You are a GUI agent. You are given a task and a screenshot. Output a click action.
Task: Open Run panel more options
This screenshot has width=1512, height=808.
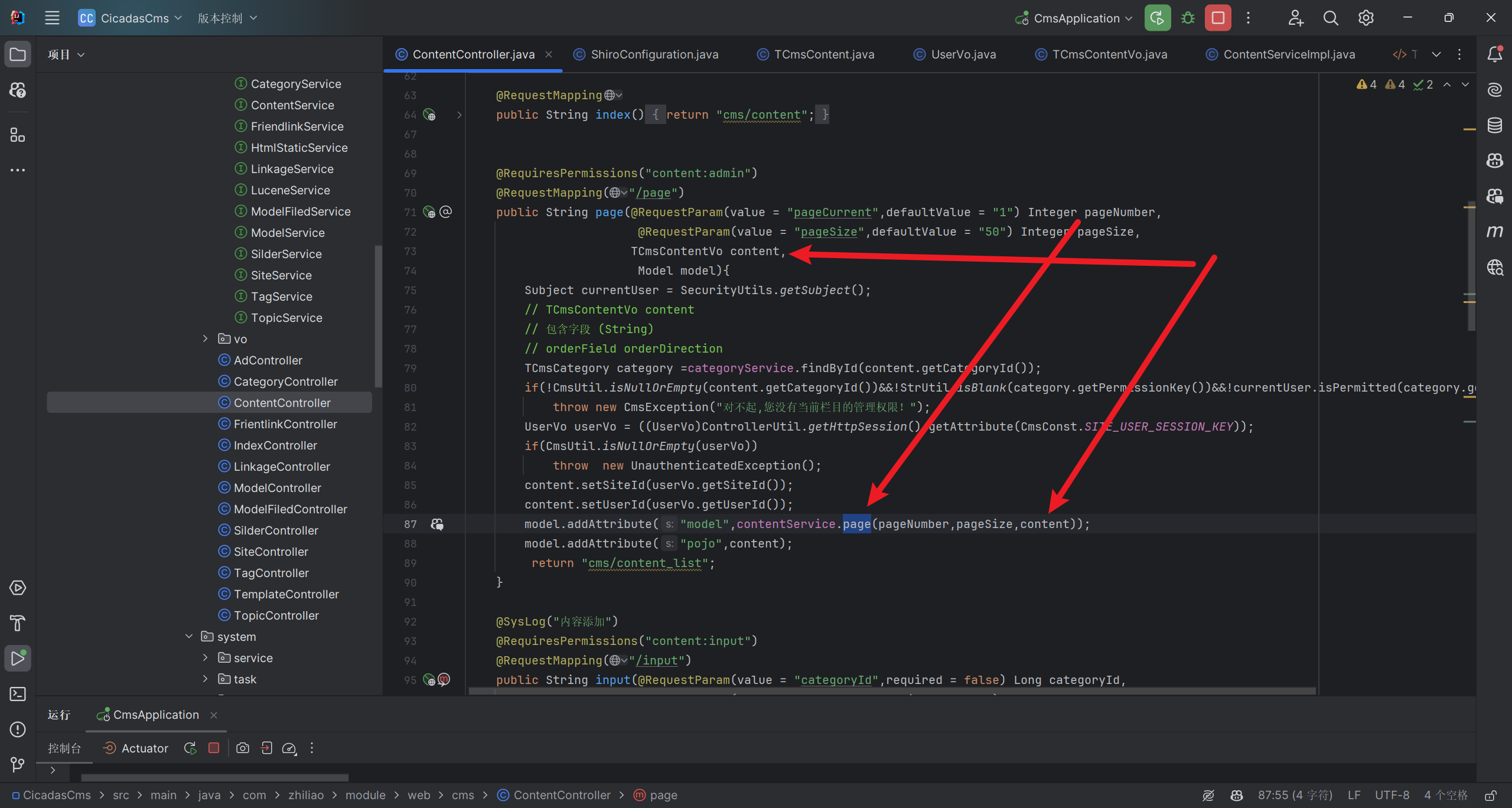(x=312, y=748)
